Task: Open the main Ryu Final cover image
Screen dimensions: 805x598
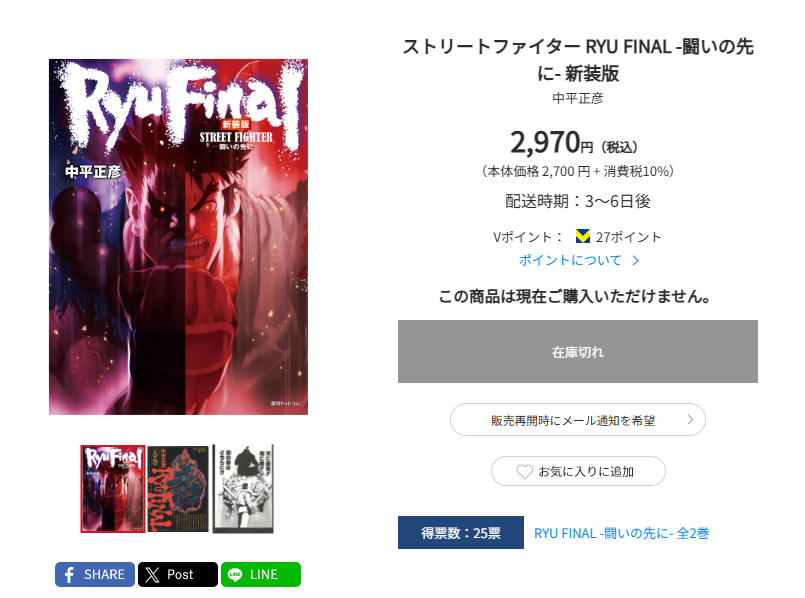Action: 178,237
